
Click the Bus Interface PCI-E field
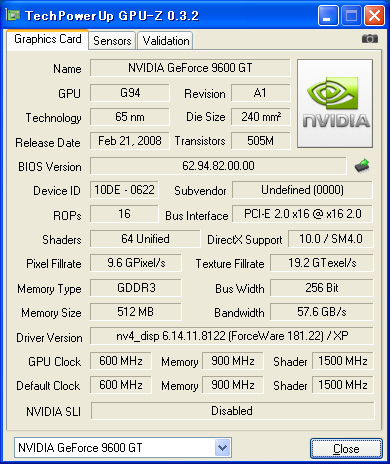click(x=302, y=214)
